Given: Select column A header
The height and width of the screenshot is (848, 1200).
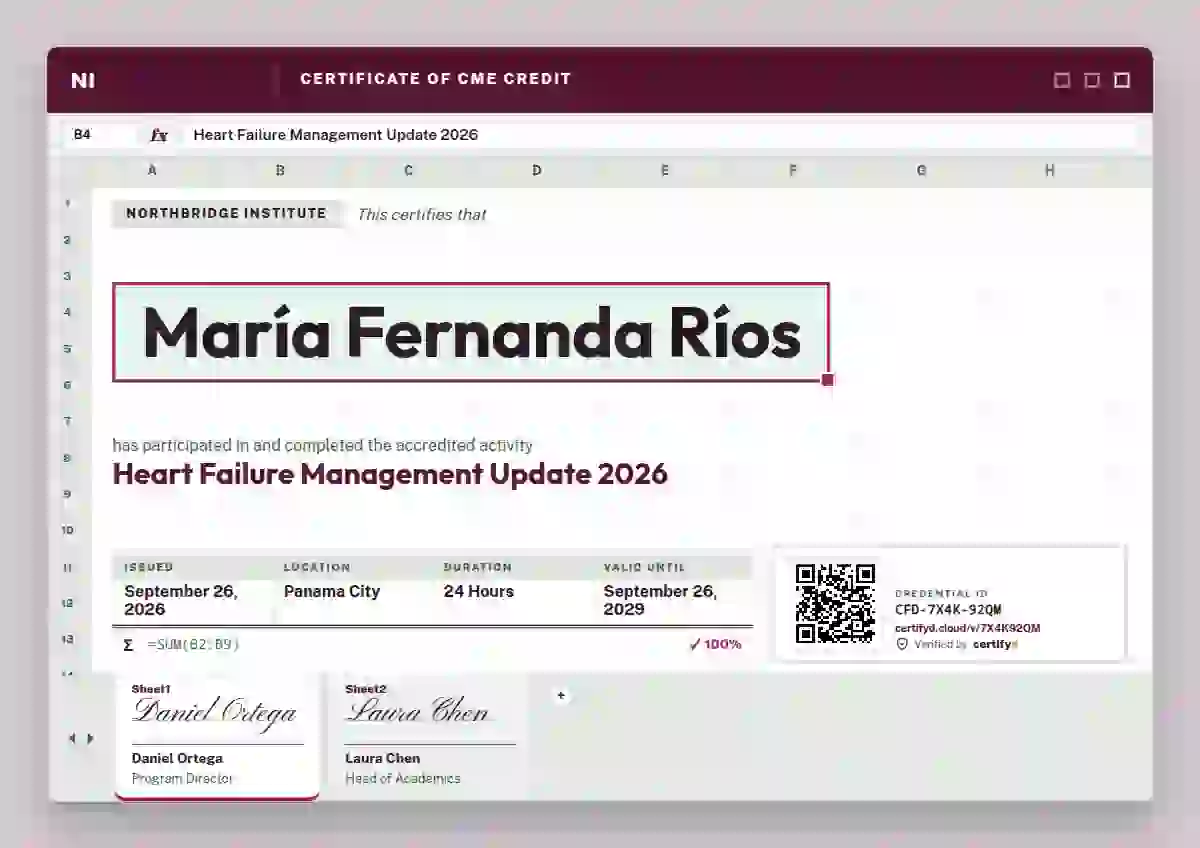Looking at the screenshot, I should [x=152, y=171].
